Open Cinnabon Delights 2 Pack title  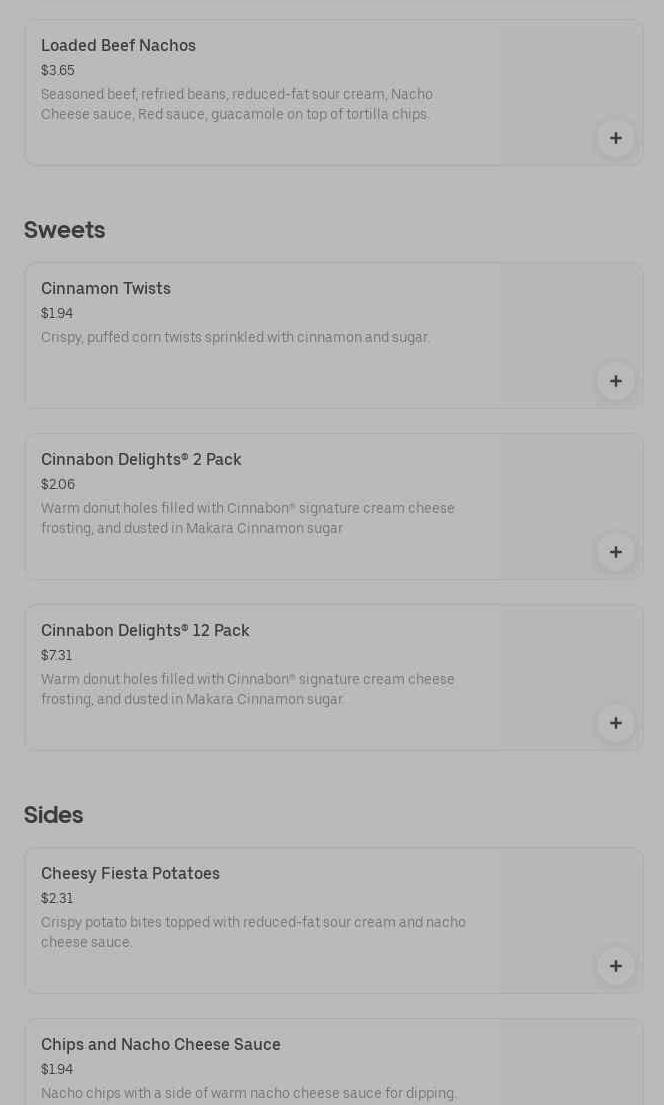pyautogui.click(x=141, y=460)
